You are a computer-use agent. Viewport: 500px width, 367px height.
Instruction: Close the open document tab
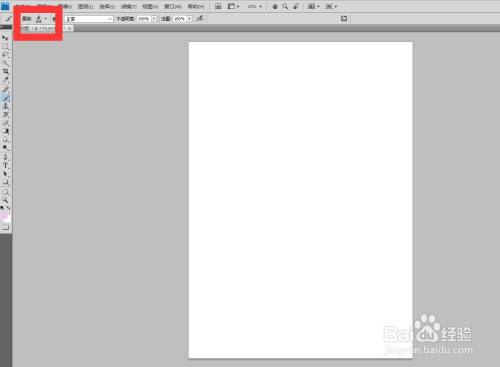pyautogui.click(x=70, y=29)
